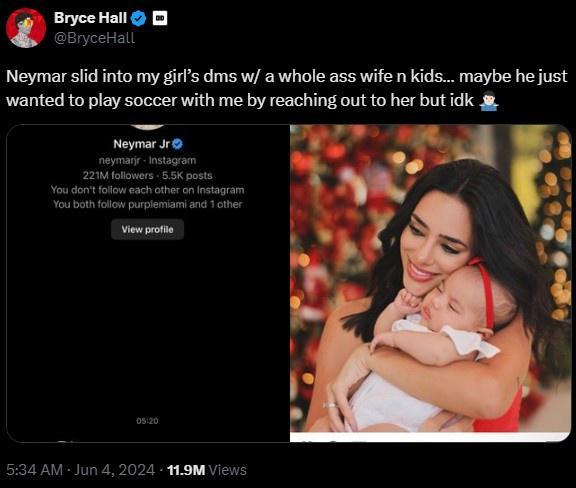Open the 5:34 AM tweet timestamp
Viewport: 576px width, 488px height.
[35, 470]
